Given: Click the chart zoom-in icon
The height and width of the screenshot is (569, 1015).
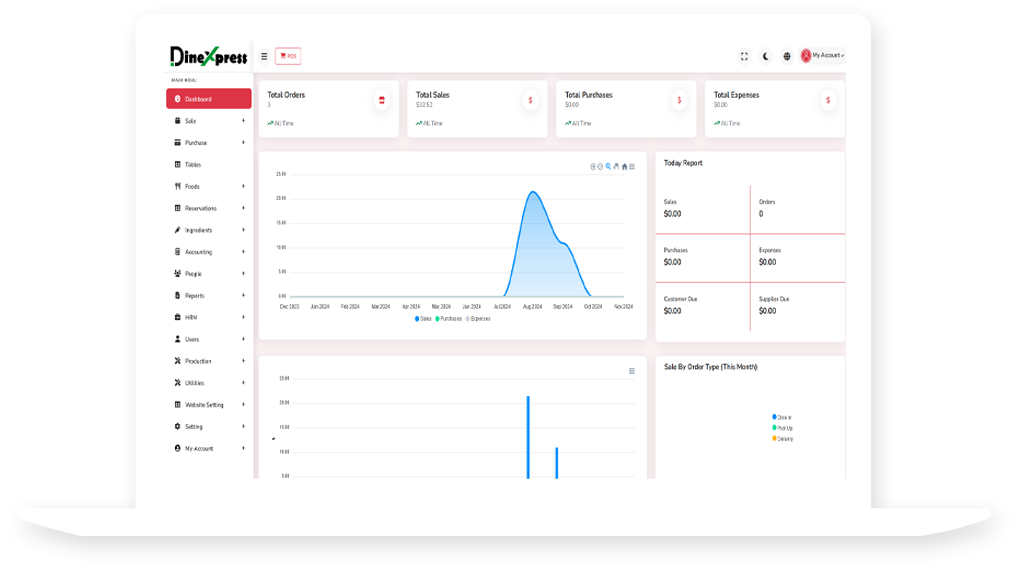Looking at the screenshot, I should click(592, 166).
